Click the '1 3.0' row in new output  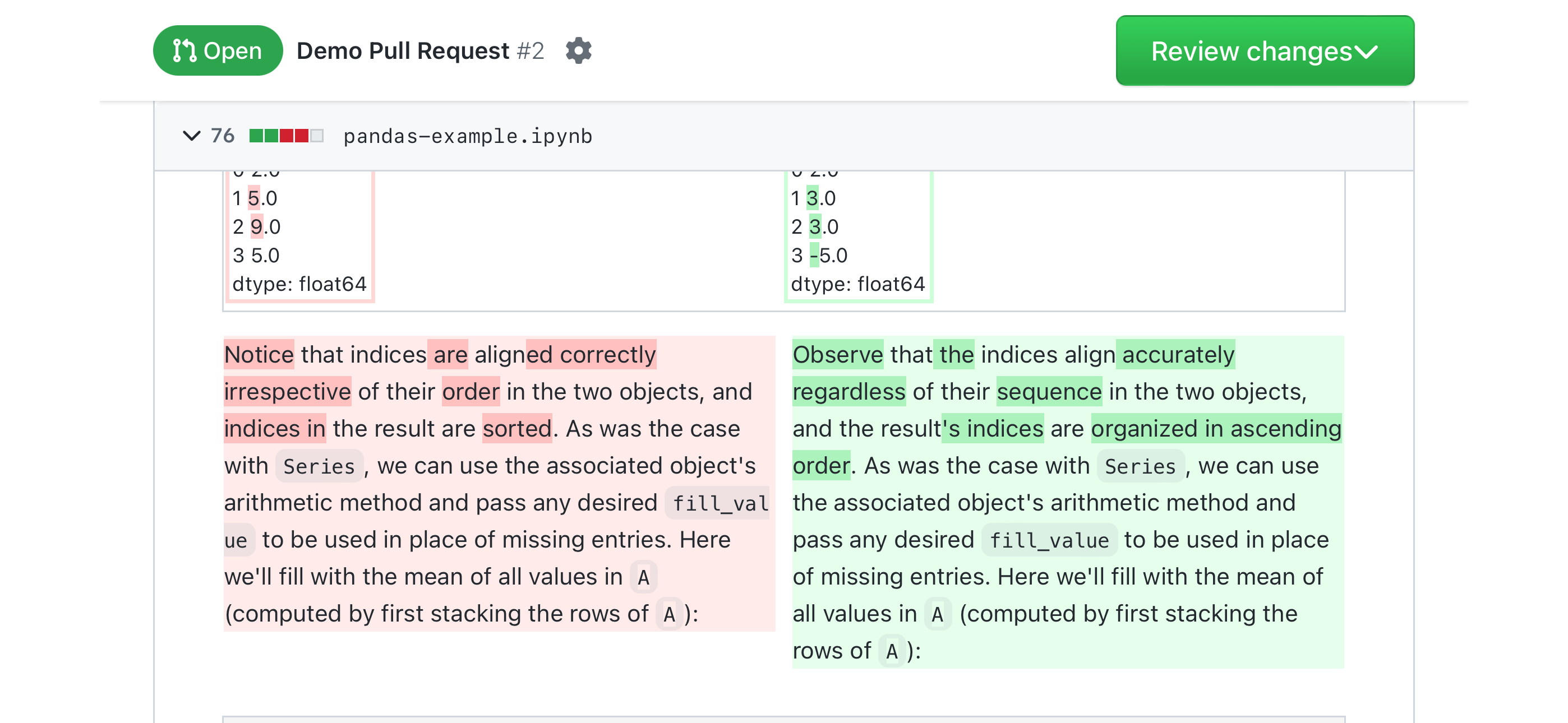pos(813,198)
